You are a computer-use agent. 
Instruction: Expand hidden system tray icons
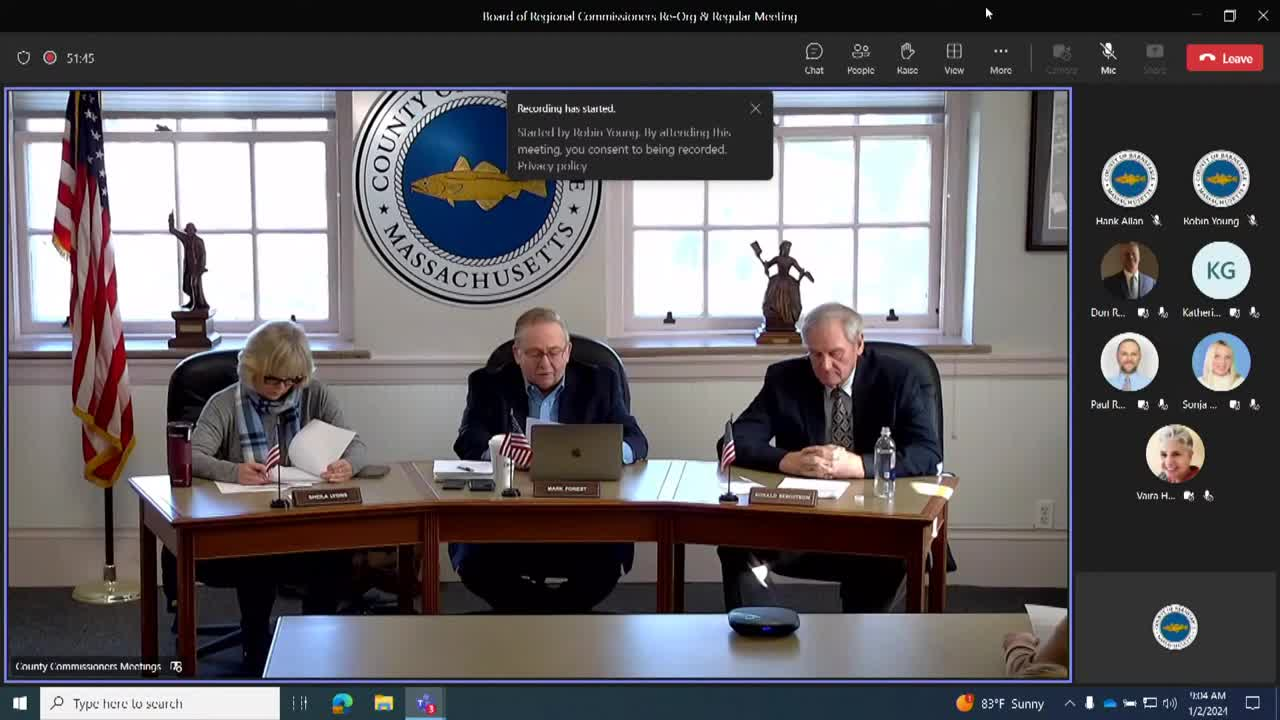click(x=1070, y=703)
